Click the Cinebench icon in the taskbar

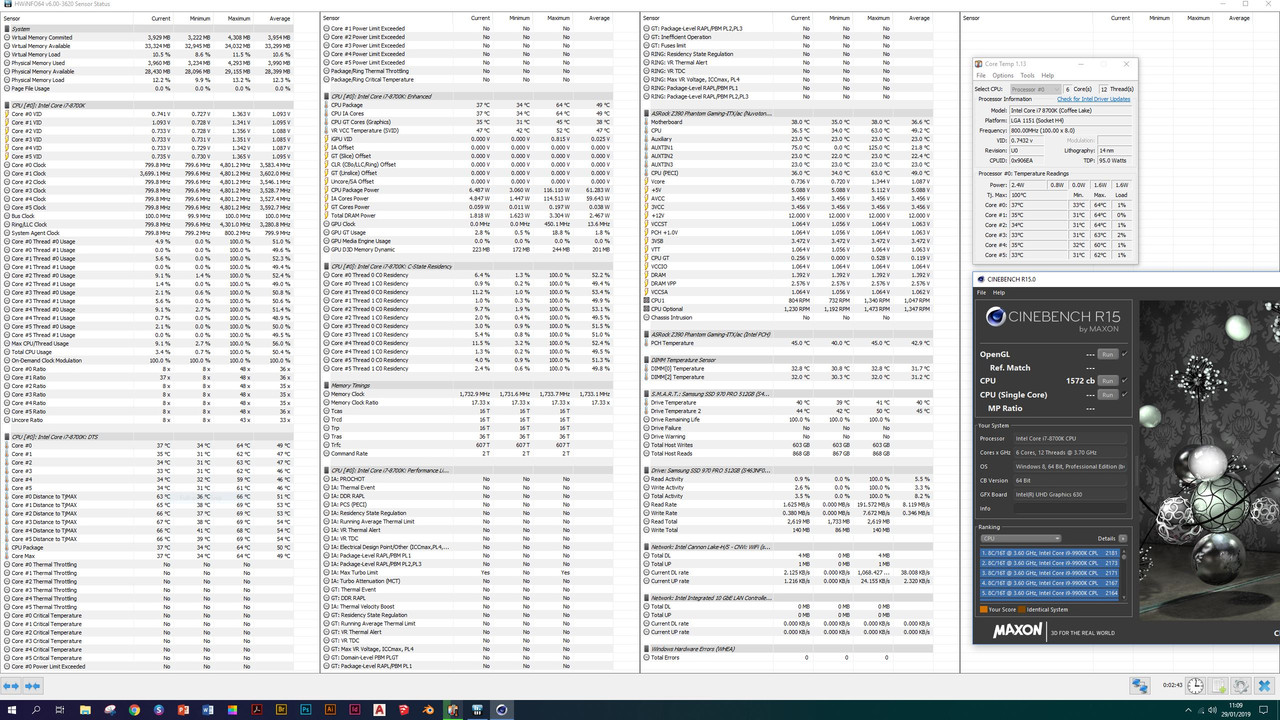[503, 711]
